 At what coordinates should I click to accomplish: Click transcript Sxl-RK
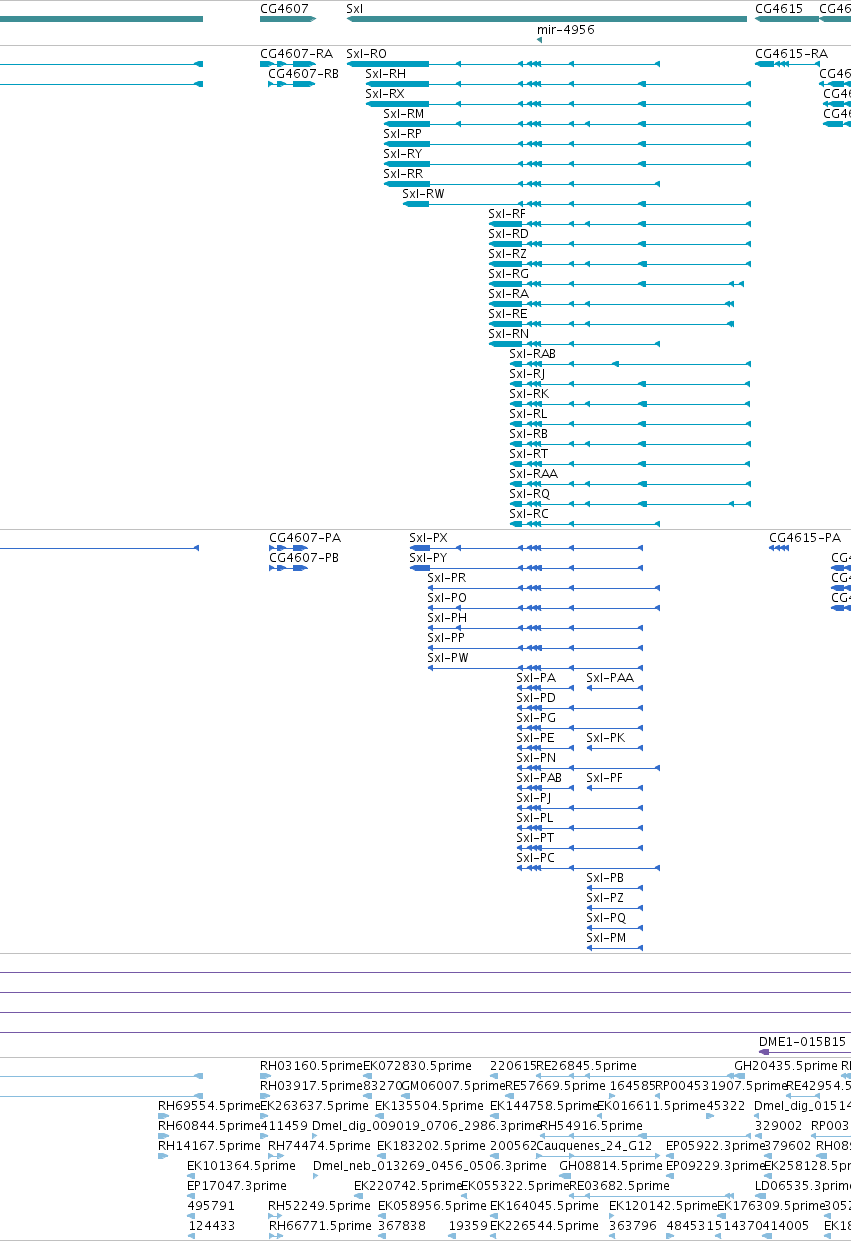(x=529, y=394)
